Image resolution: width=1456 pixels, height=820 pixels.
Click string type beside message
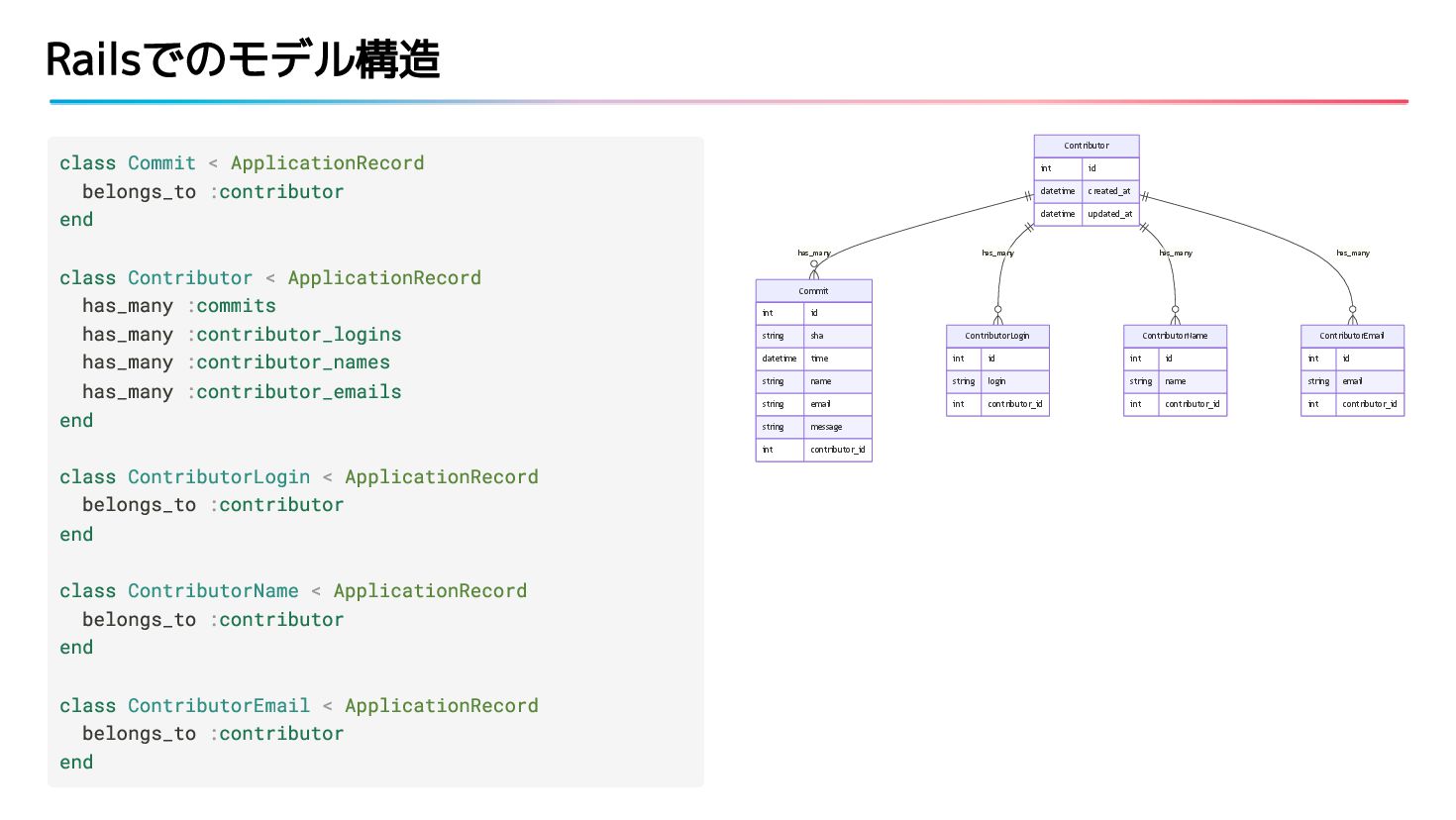[780, 427]
